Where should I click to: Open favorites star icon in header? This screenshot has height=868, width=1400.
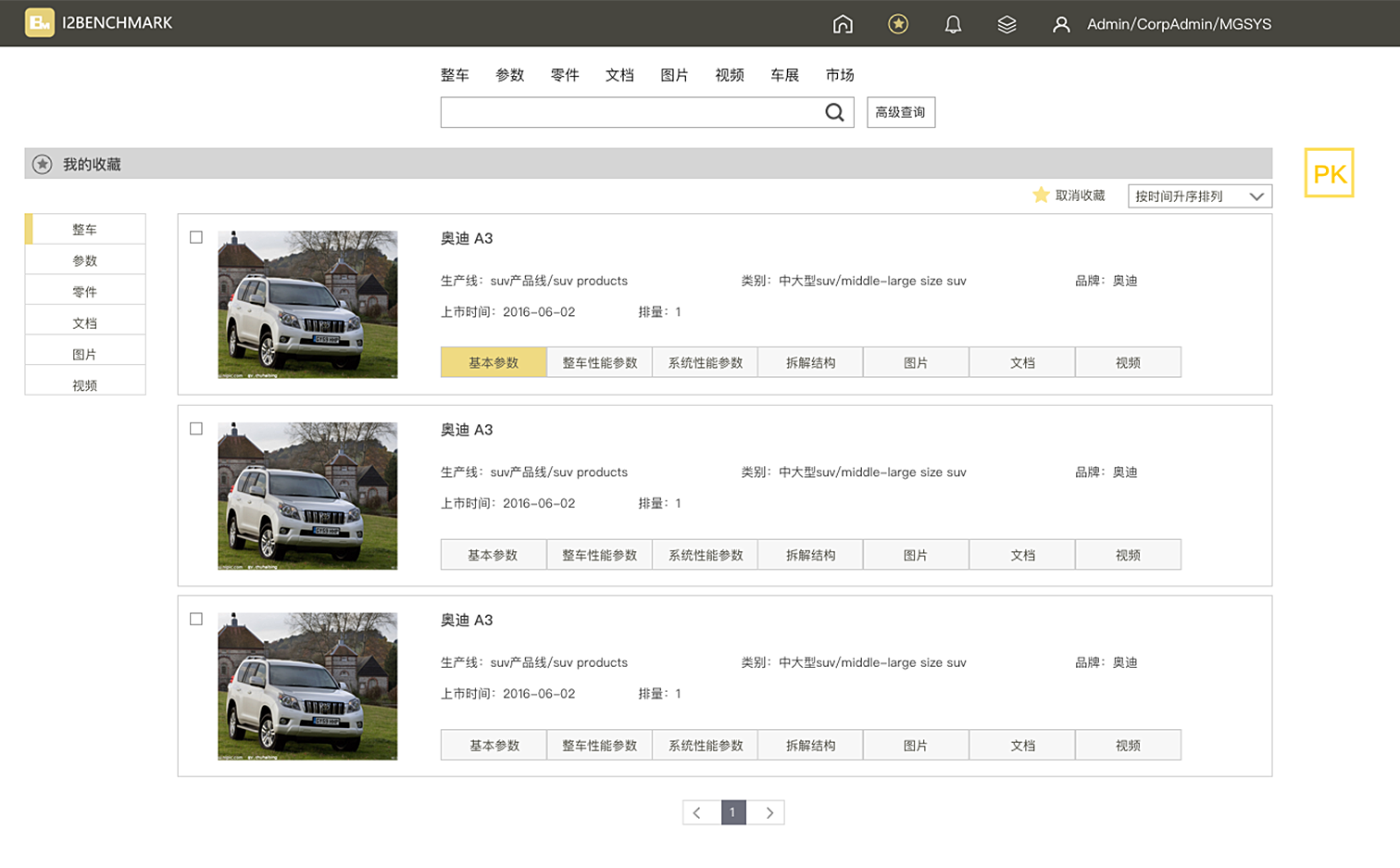tap(898, 24)
